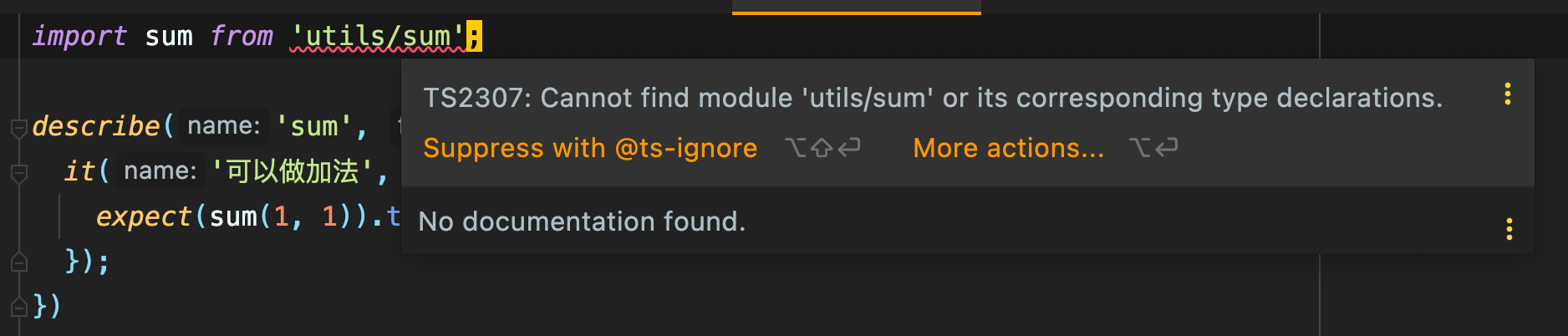Click the "Suppress with @ts-ignore" quick fix
This screenshot has width=1568, height=336.
(590, 148)
